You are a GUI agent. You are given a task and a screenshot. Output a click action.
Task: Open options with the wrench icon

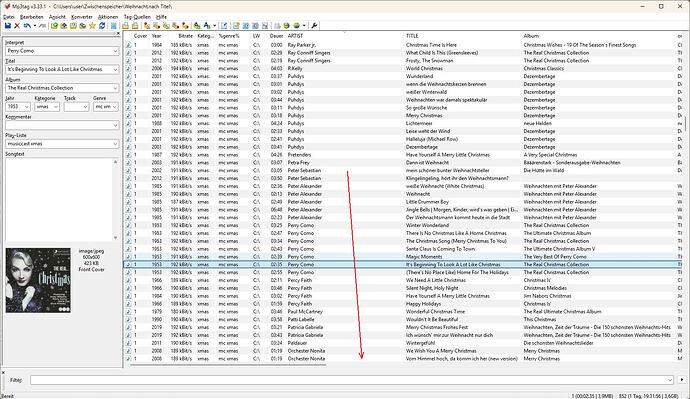pos(314,26)
